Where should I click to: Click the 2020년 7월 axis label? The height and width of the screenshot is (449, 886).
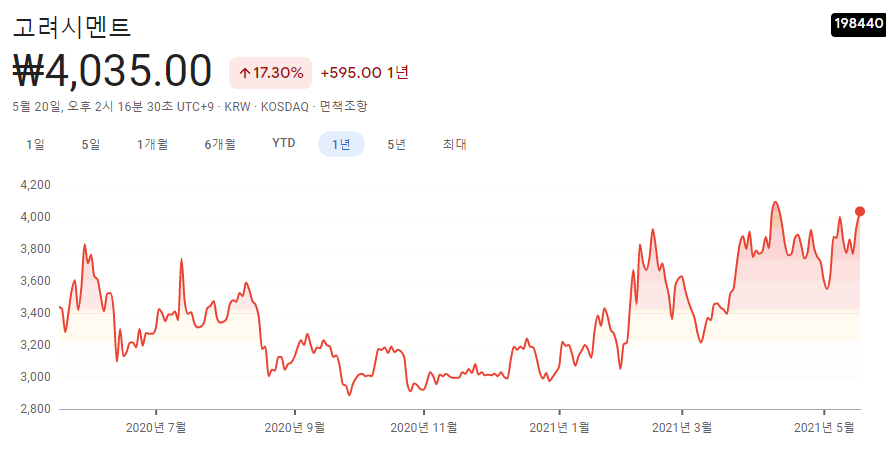(x=156, y=428)
